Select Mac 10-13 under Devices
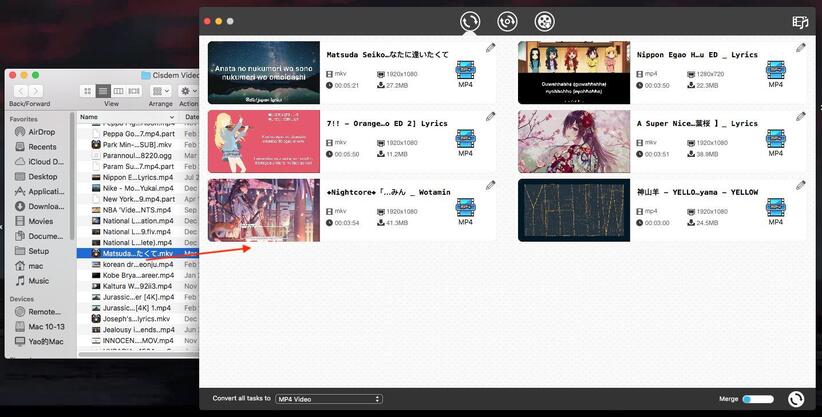This screenshot has width=822, height=417. tap(41, 326)
